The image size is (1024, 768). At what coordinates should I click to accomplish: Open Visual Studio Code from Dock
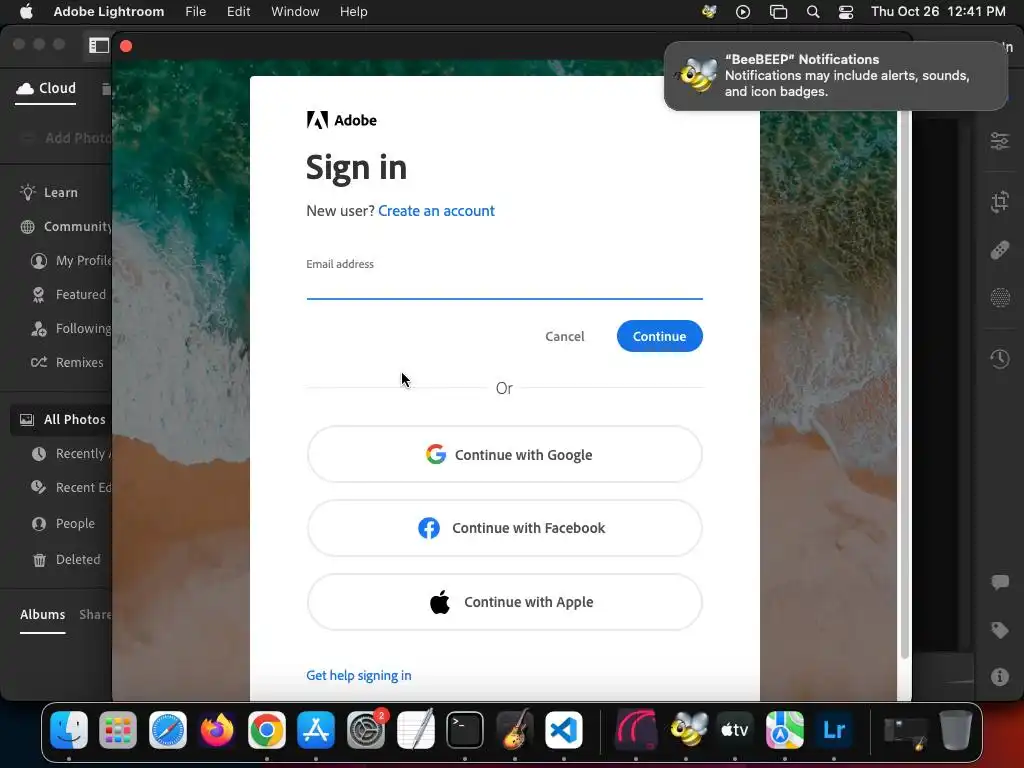(x=564, y=729)
